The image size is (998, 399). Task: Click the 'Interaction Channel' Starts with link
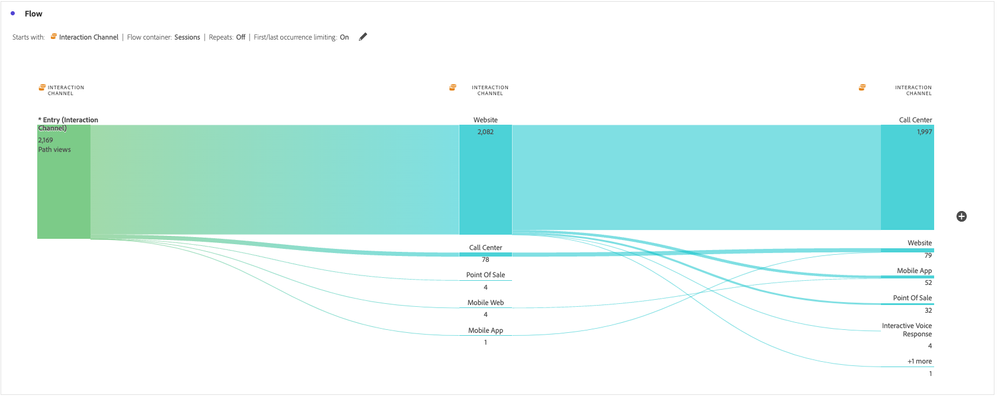click(88, 37)
